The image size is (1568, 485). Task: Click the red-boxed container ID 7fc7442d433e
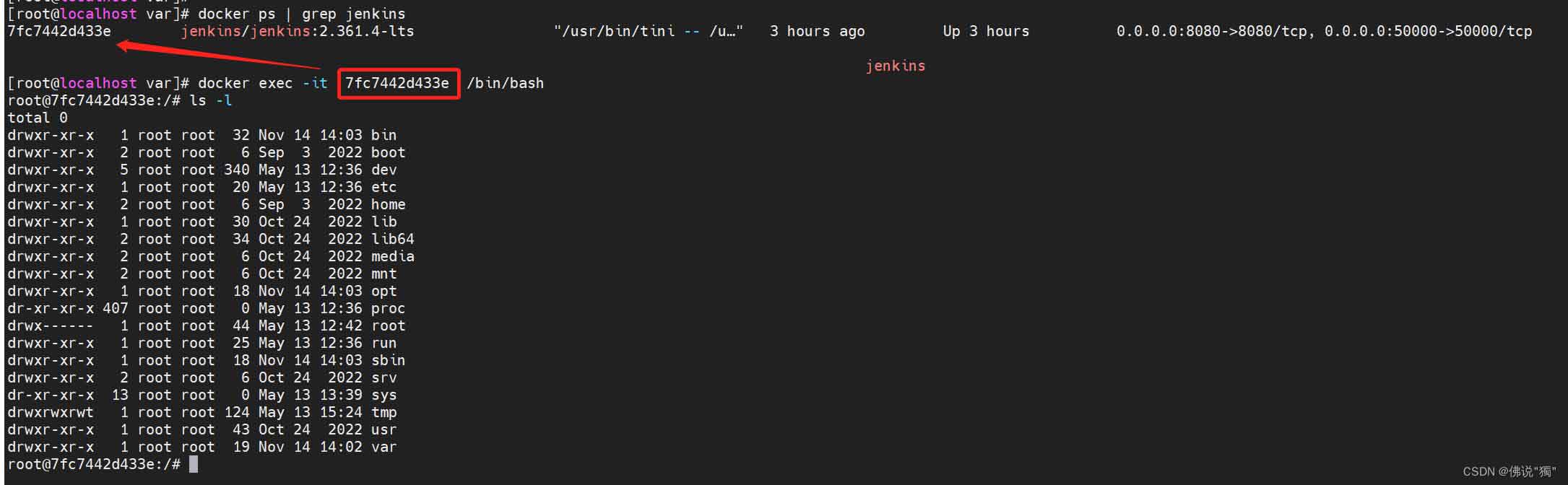[x=397, y=83]
